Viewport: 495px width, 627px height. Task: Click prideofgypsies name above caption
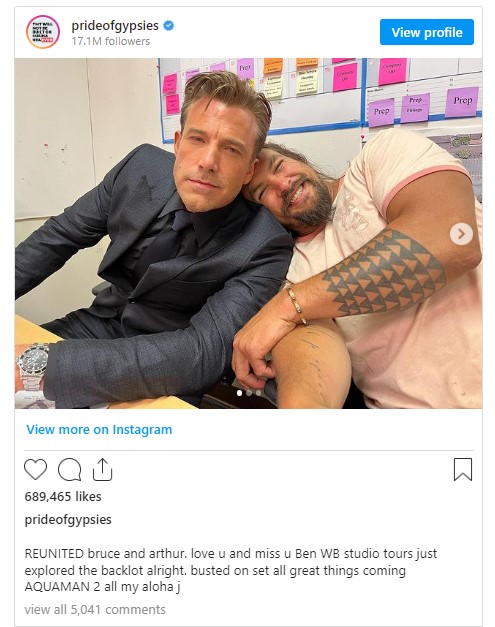(x=68, y=519)
